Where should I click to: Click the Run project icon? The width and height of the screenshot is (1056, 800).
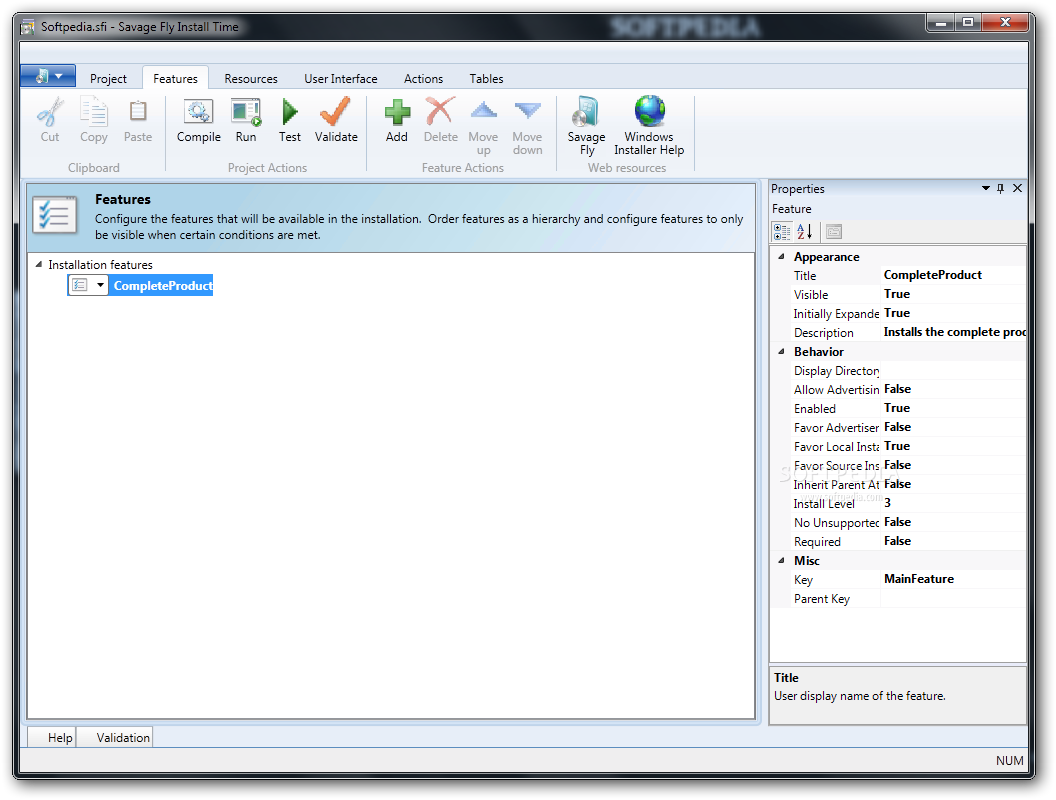[246, 112]
